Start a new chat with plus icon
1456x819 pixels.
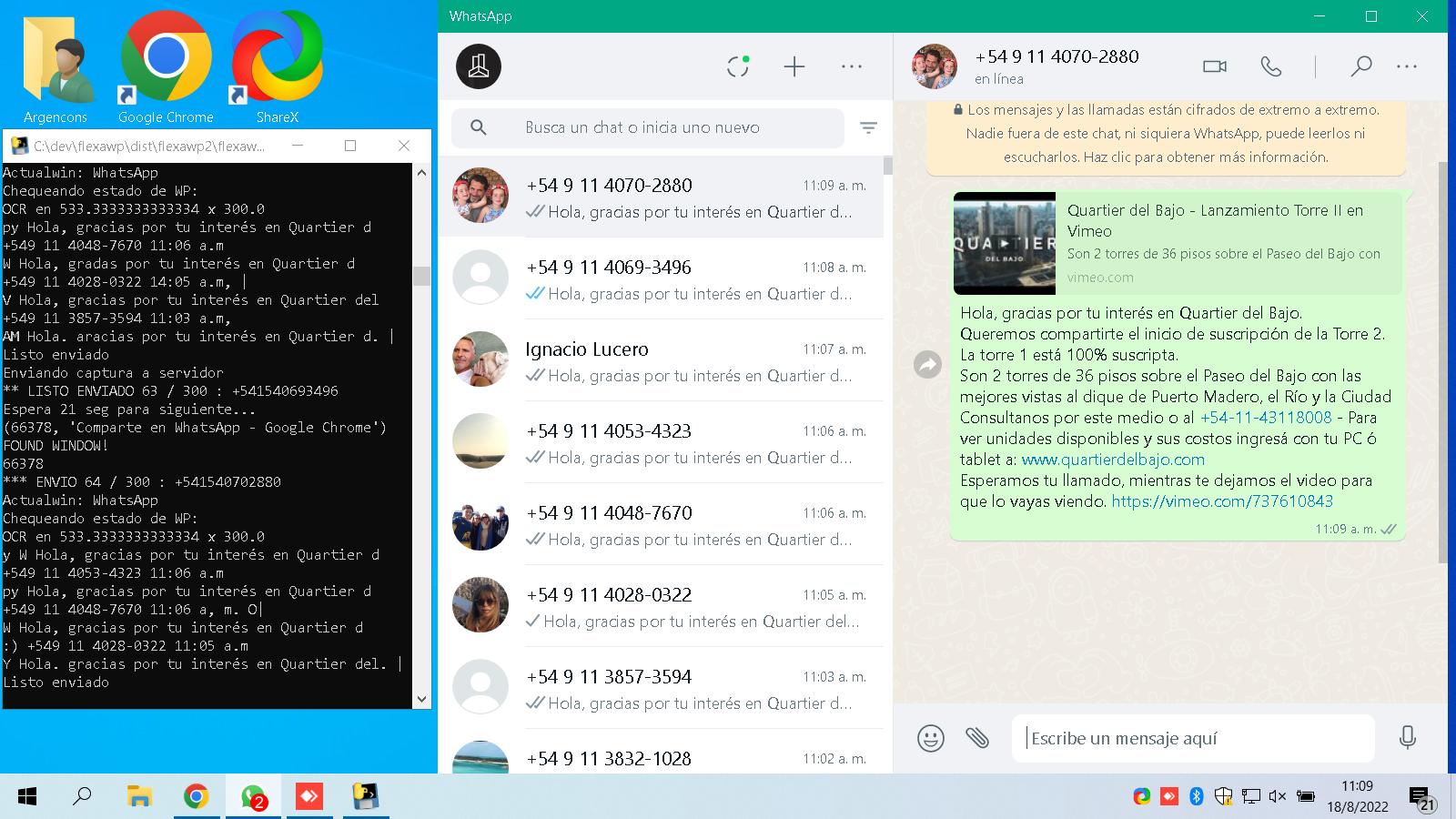(x=794, y=66)
